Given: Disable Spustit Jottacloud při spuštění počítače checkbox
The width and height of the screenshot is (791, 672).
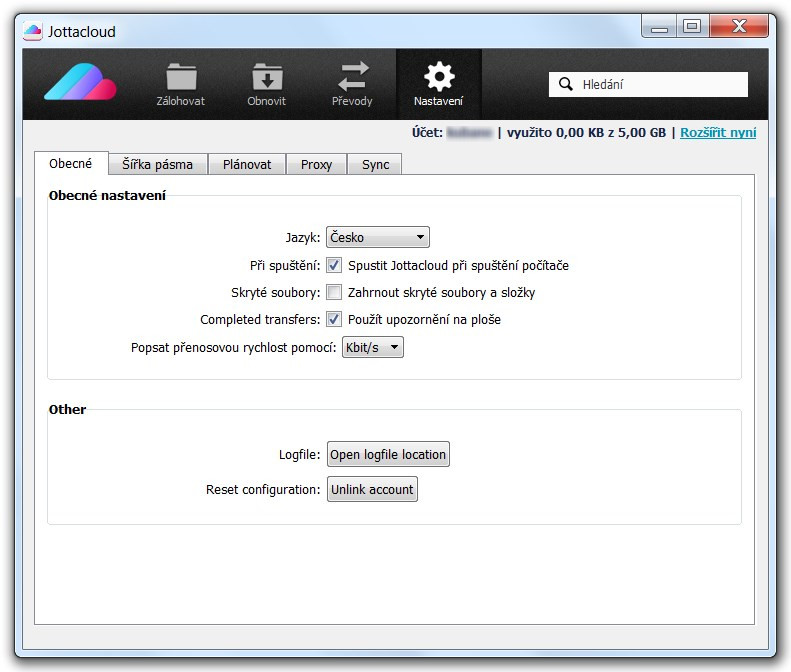Looking at the screenshot, I should (x=334, y=265).
